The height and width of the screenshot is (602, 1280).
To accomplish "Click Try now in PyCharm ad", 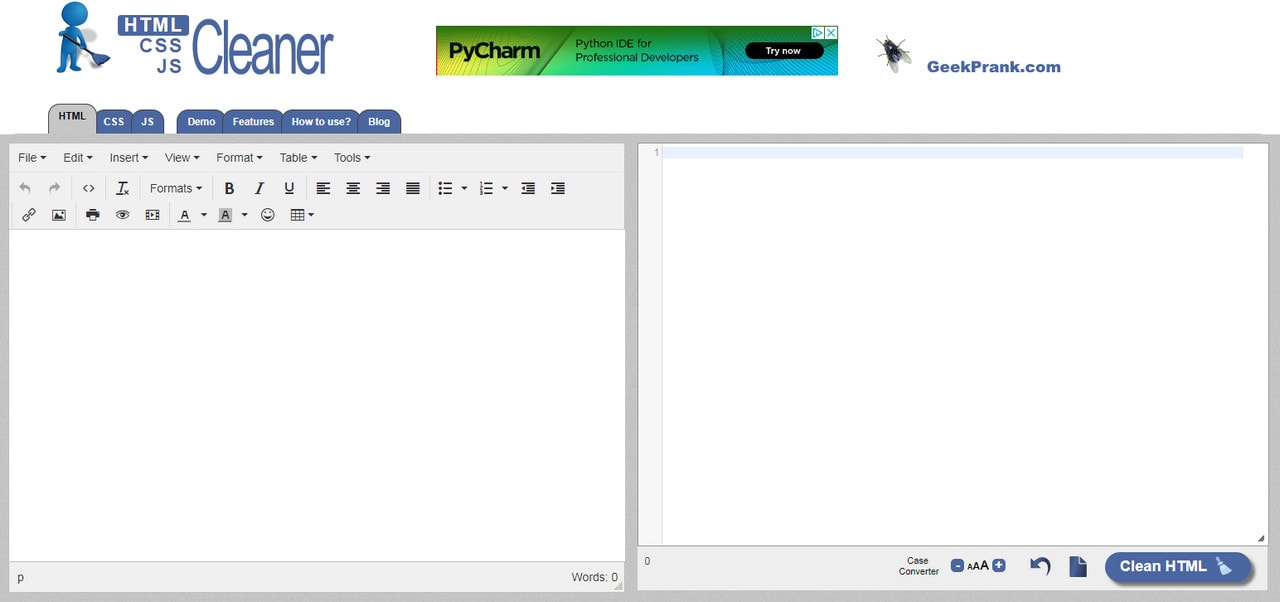I will [x=784, y=51].
